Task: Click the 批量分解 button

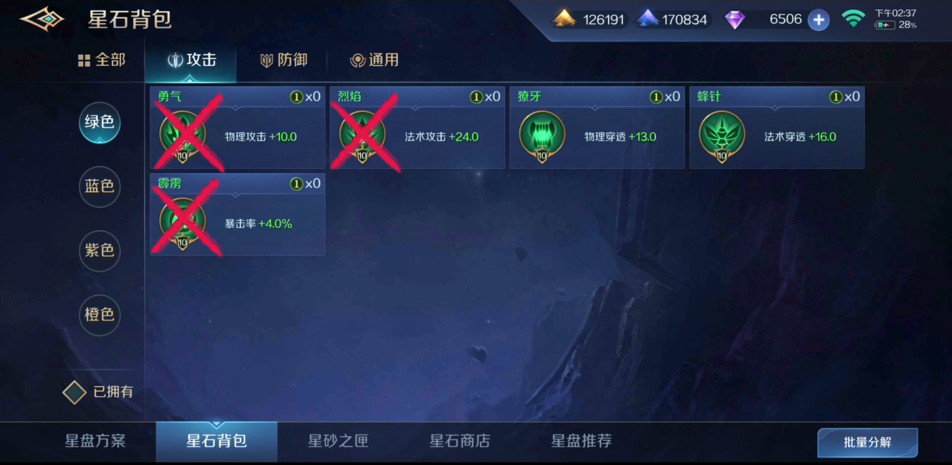Action: [867, 442]
